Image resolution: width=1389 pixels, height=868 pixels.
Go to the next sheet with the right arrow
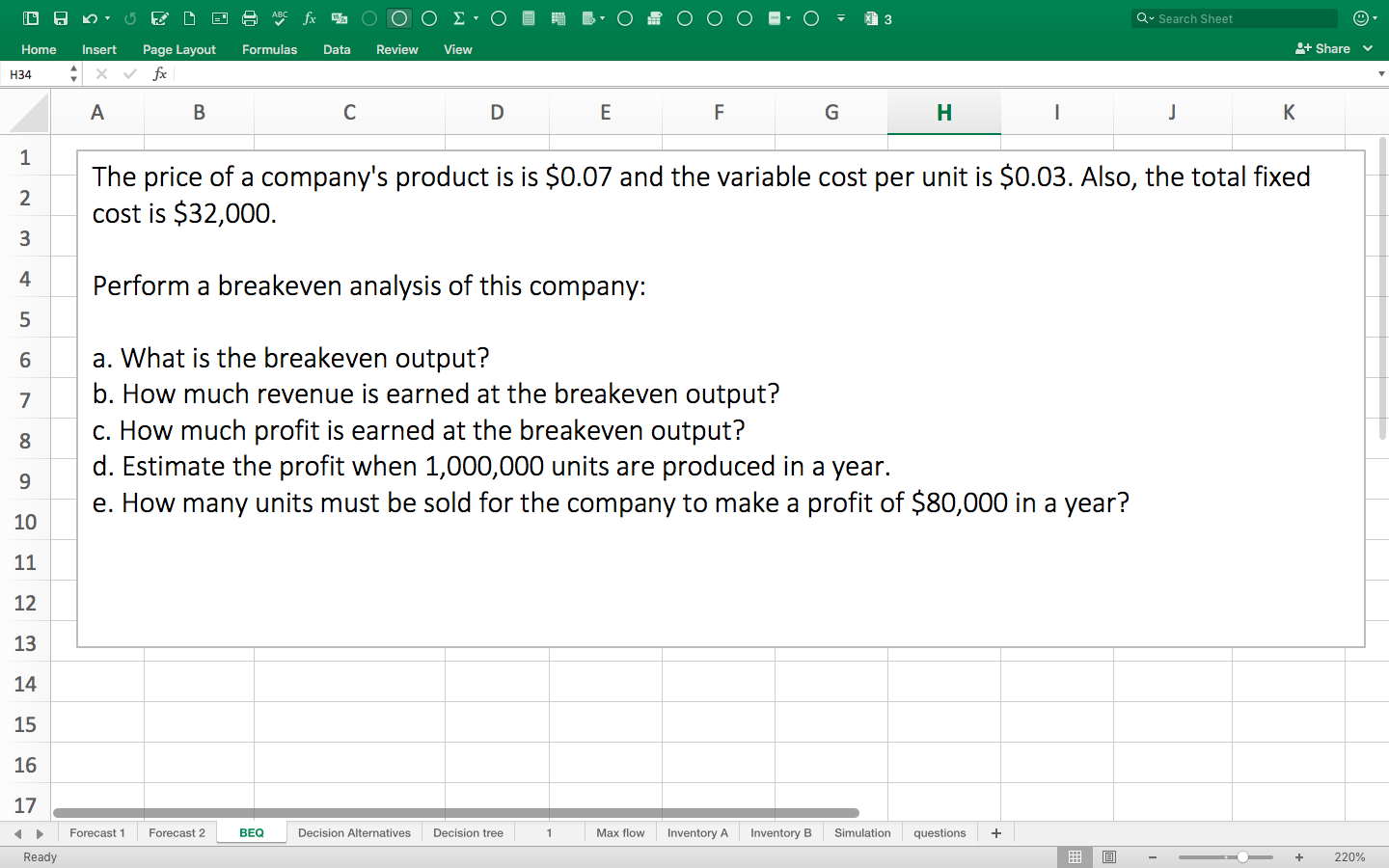pos(40,833)
